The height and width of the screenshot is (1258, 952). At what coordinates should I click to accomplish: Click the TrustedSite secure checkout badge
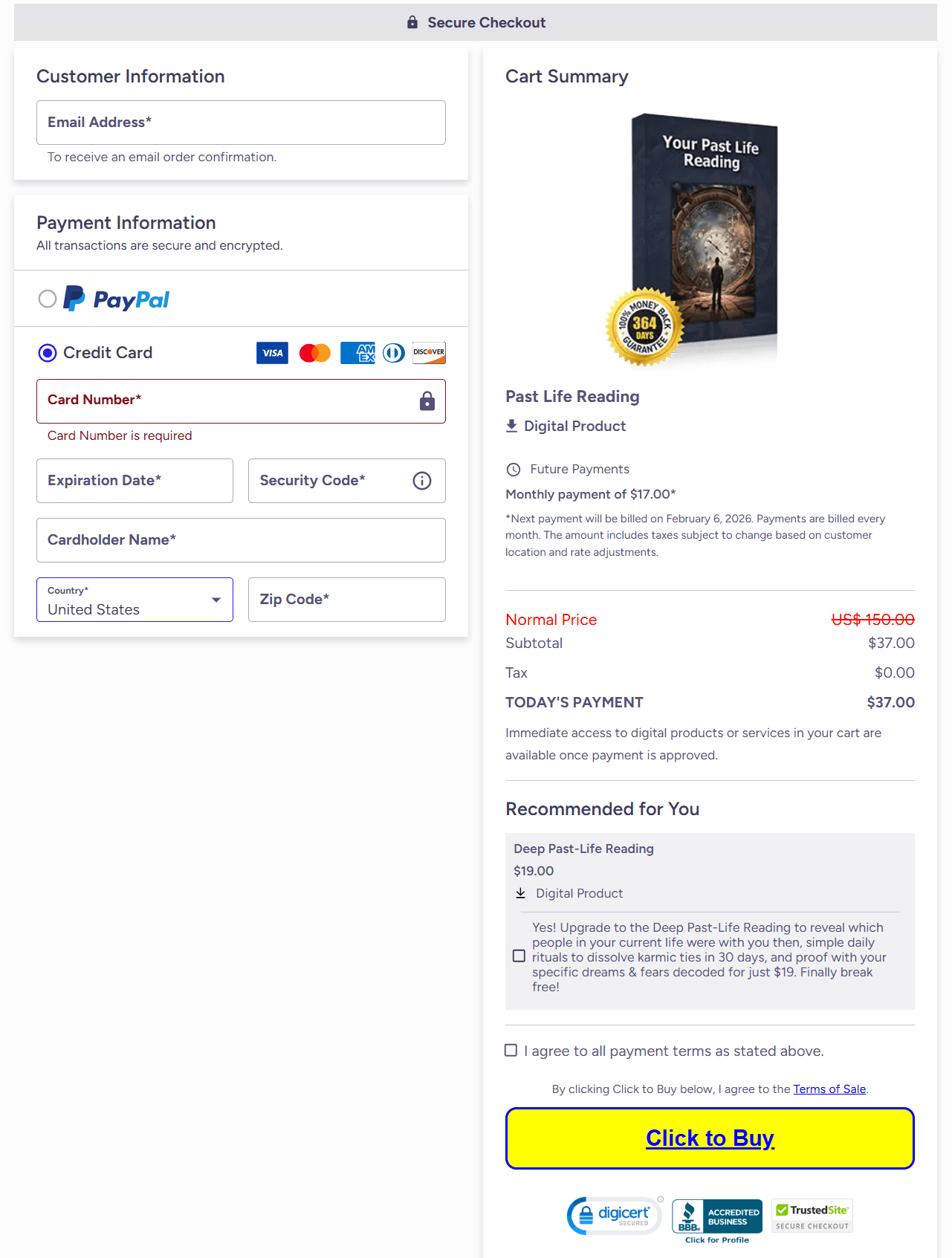coord(812,1216)
